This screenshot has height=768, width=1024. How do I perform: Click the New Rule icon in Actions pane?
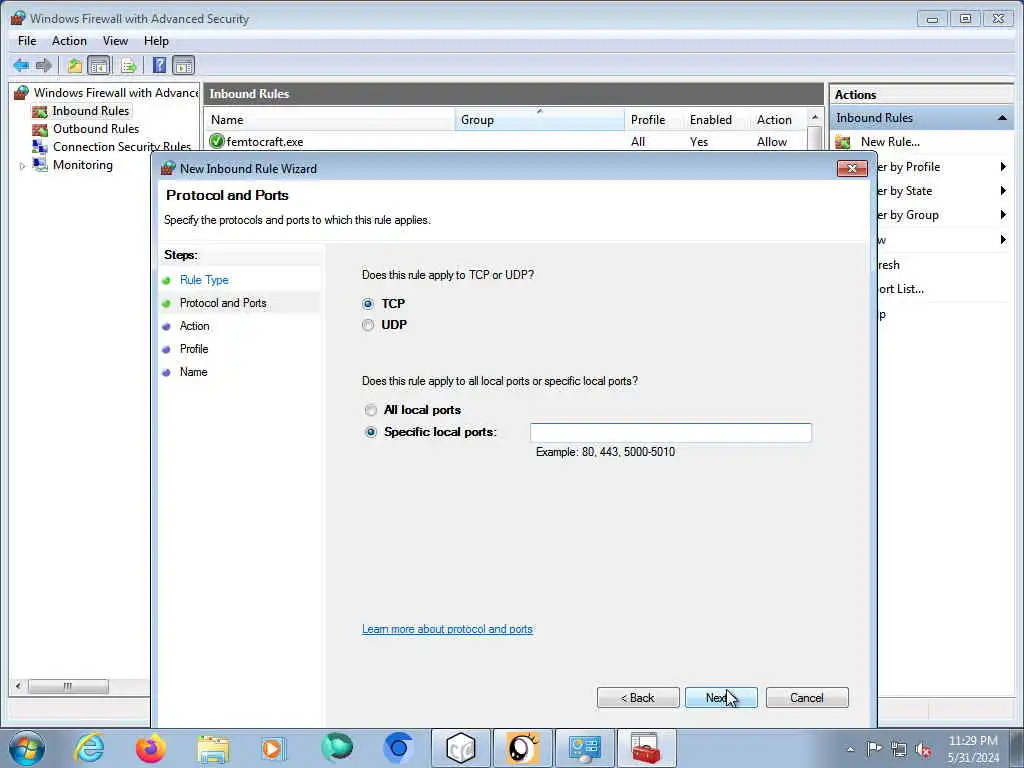843,142
